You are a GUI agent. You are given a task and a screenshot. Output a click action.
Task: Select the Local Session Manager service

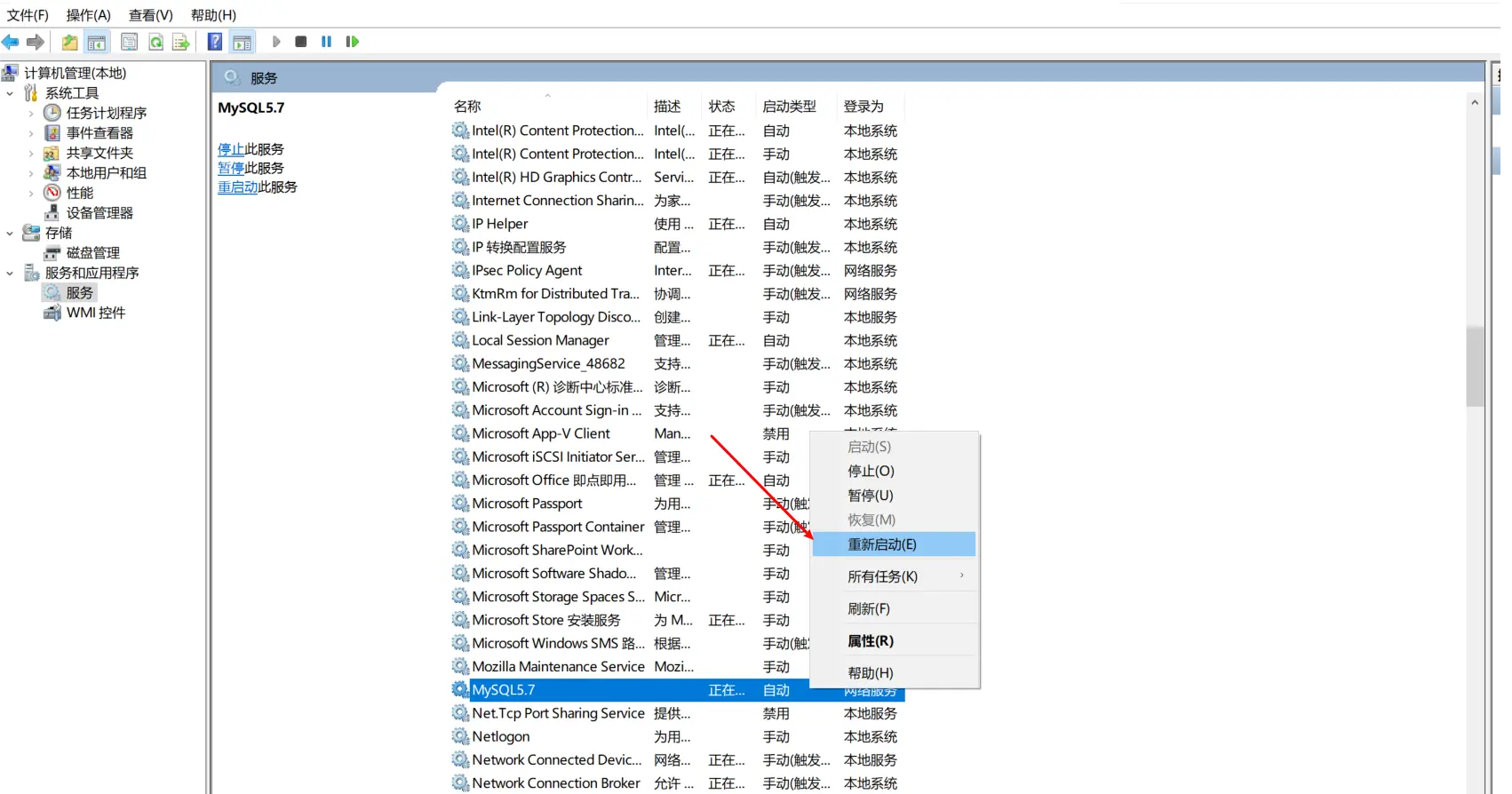coord(677,341)
